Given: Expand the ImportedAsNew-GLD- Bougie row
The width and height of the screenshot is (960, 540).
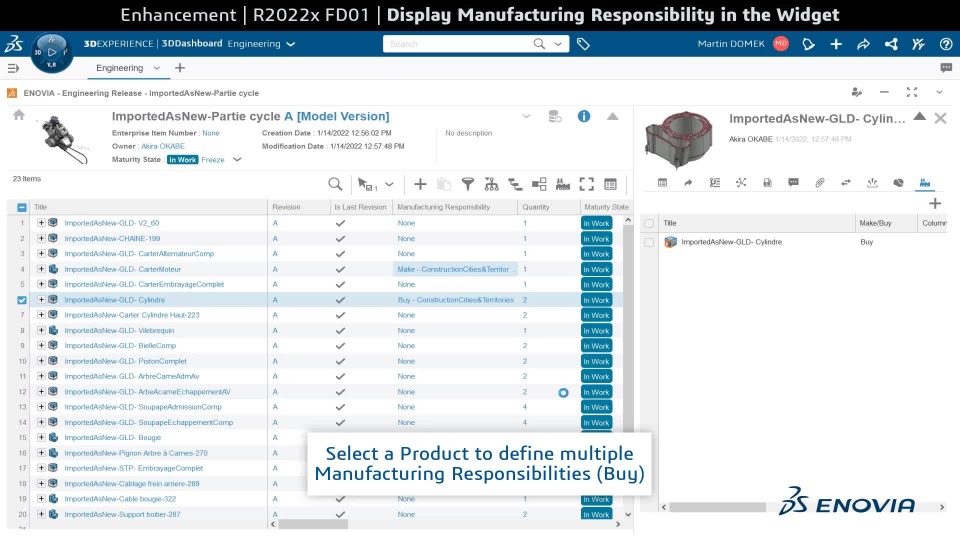Looking at the screenshot, I should click(41, 437).
